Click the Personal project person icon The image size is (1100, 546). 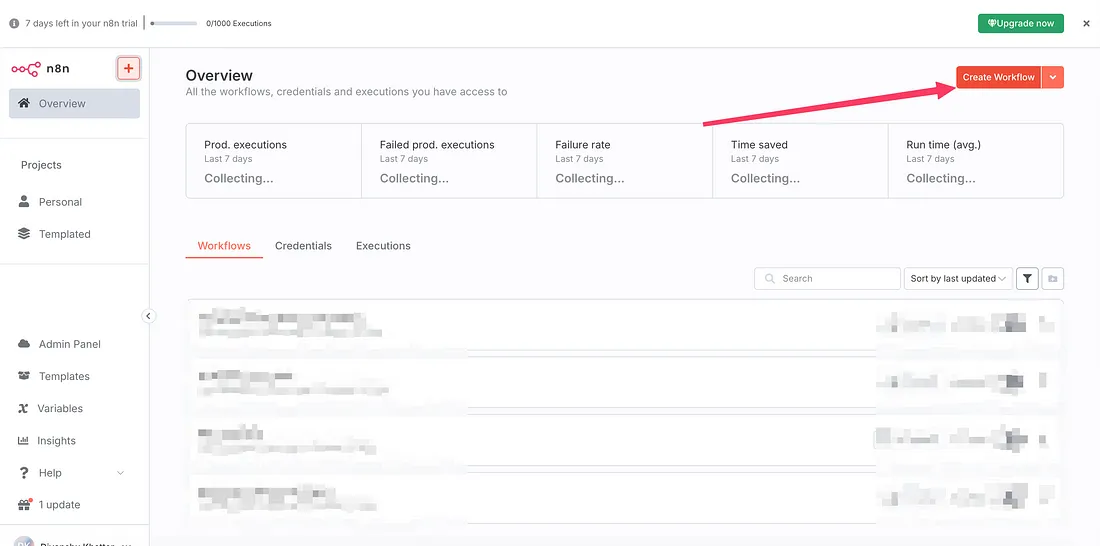(x=24, y=201)
